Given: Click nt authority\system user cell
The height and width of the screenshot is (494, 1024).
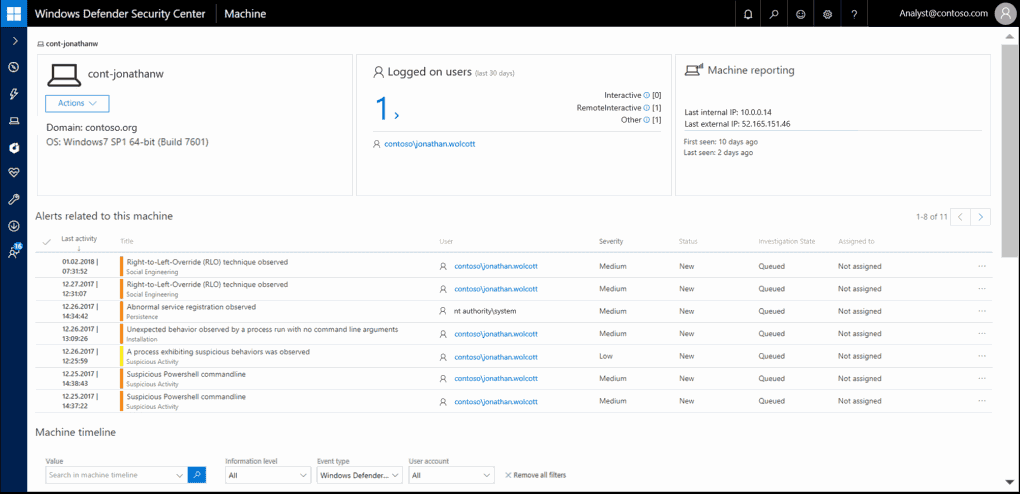Looking at the screenshot, I should click(x=485, y=311).
